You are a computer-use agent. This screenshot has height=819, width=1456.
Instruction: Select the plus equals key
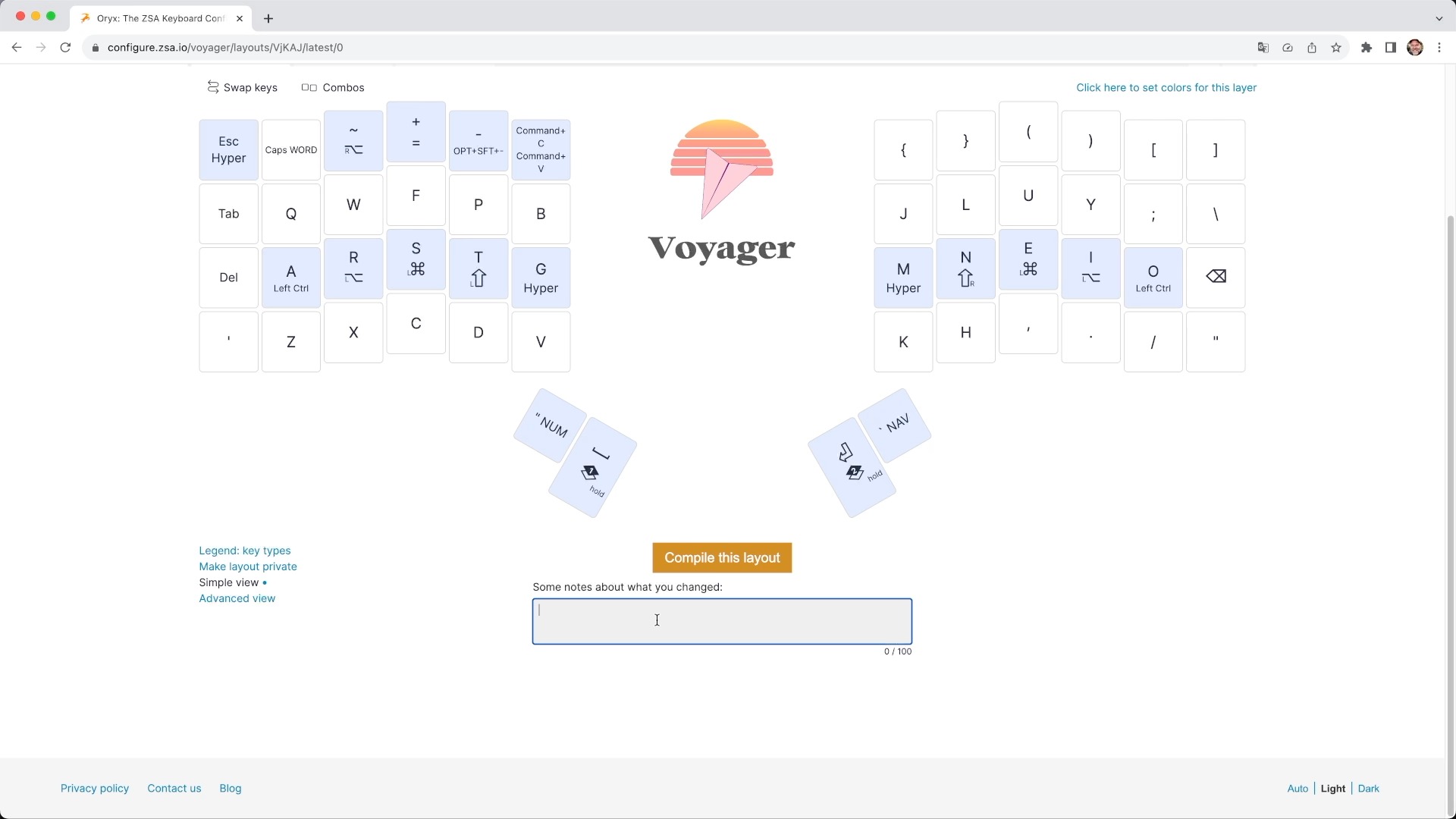[x=416, y=131]
